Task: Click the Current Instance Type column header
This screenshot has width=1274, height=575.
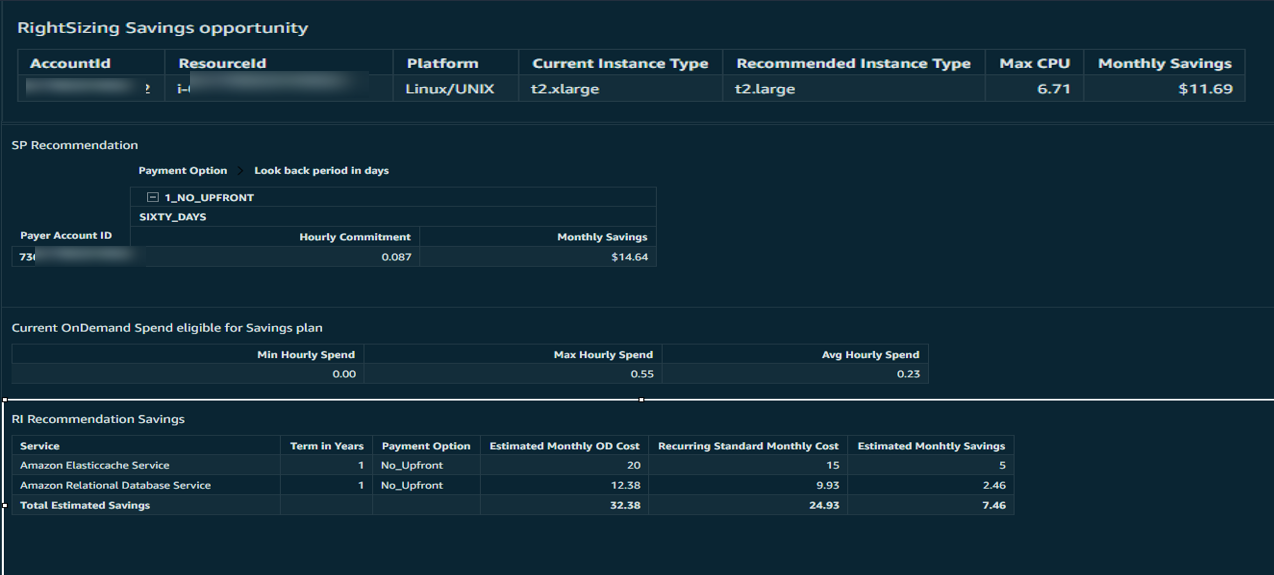Action: [x=620, y=63]
